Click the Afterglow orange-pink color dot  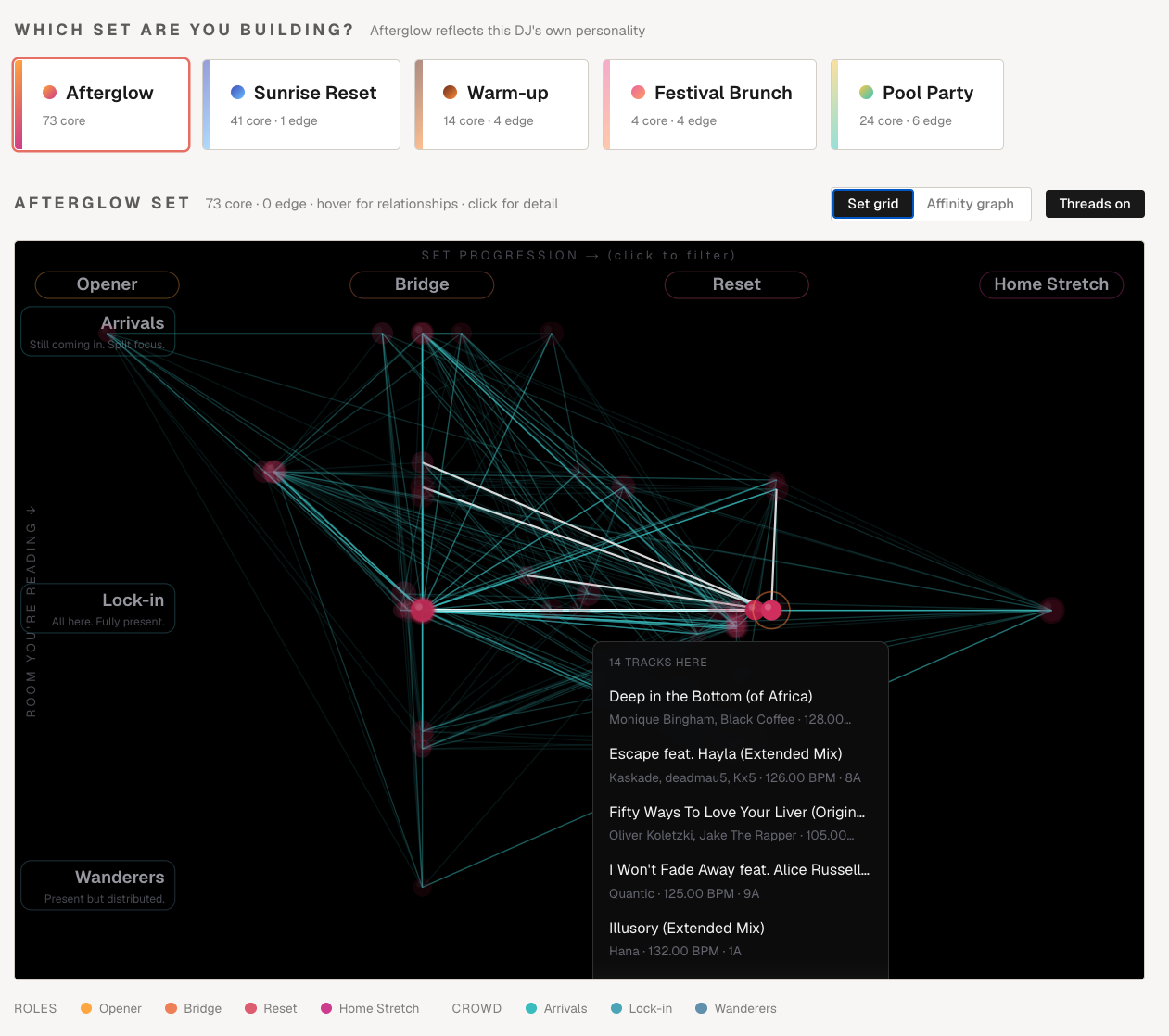[x=50, y=93]
